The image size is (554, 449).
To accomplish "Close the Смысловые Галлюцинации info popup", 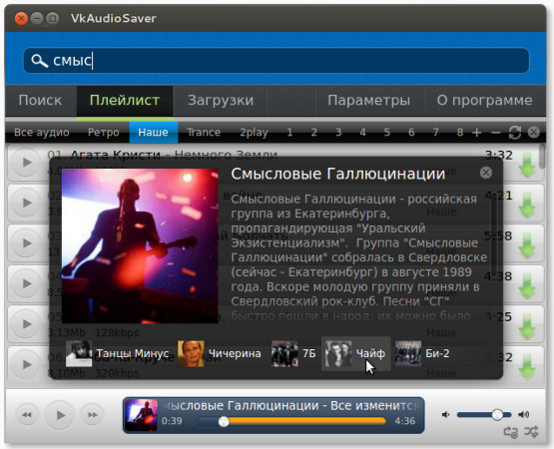I will click(486, 172).
